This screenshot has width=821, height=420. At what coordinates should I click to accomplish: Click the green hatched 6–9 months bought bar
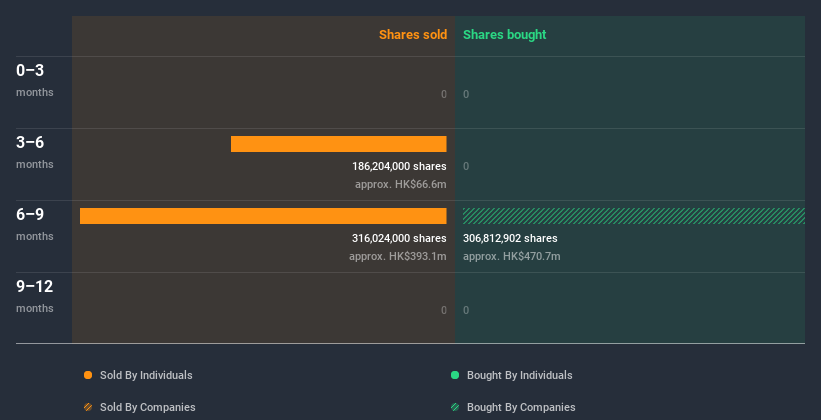(x=634, y=216)
